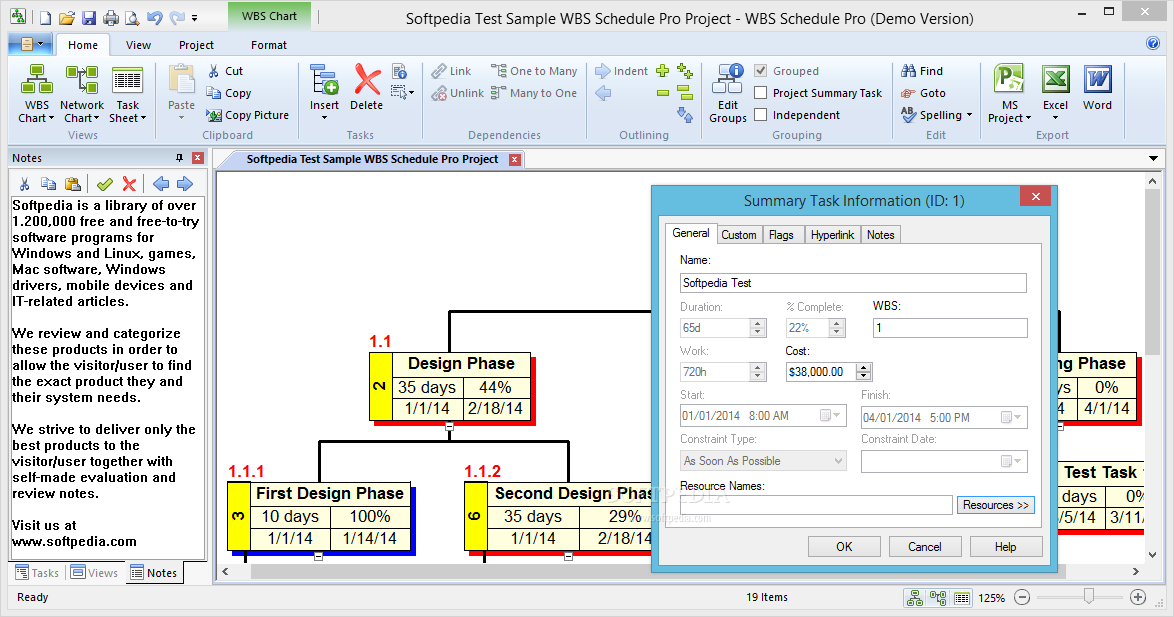This screenshot has width=1174, height=617.
Task: Switch to Network Chart view
Action: [x=82, y=94]
